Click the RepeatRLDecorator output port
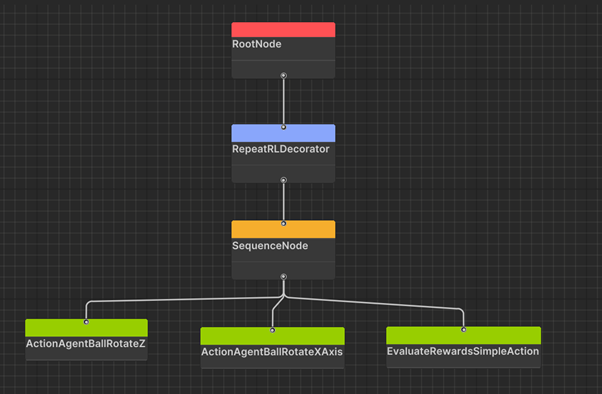This screenshot has width=602, height=394. pyautogui.click(x=283, y=180)
